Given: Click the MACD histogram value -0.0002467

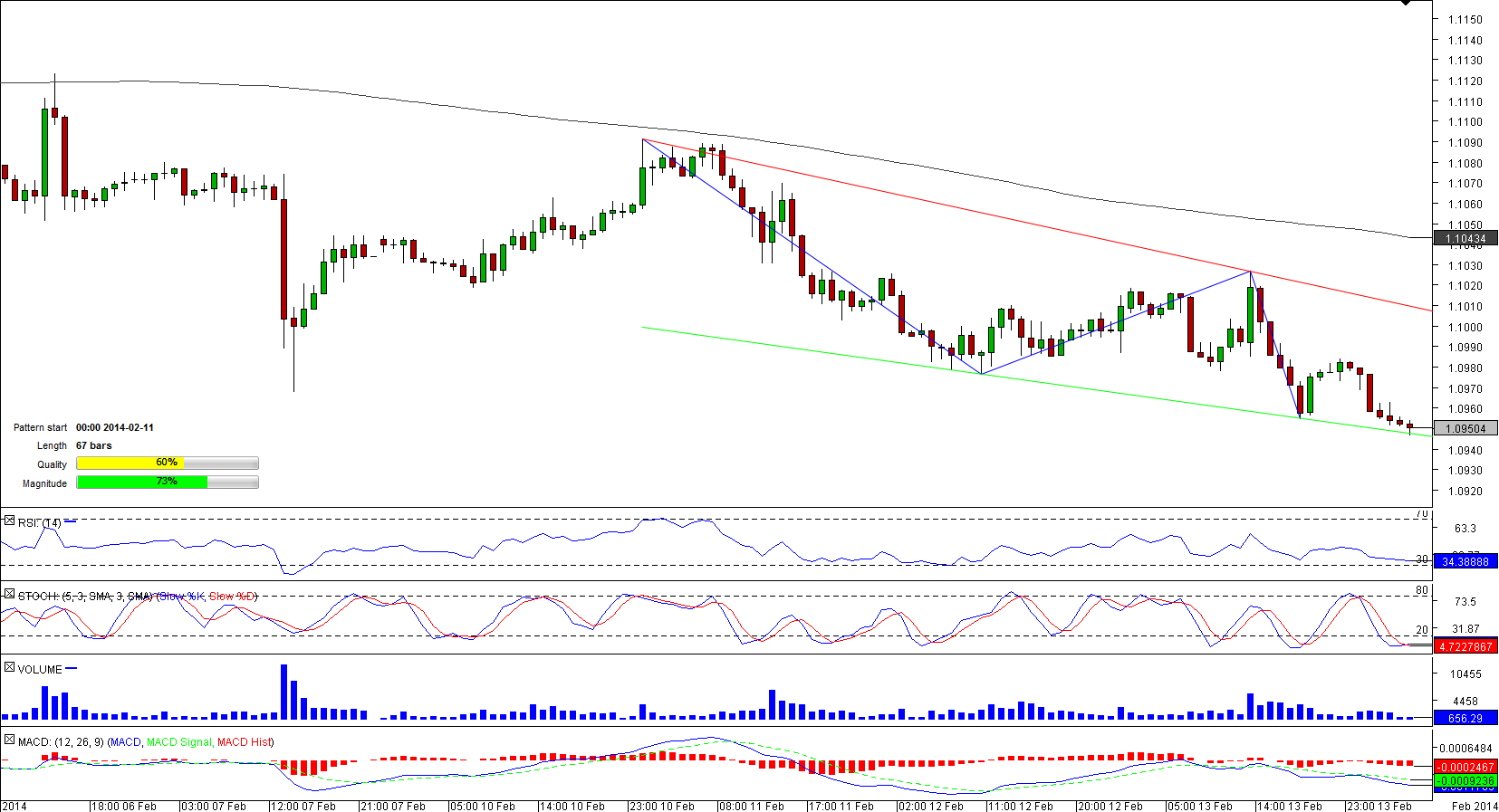Looking at the screenshot, I should pyautogui.click(x=1465, y=768).
